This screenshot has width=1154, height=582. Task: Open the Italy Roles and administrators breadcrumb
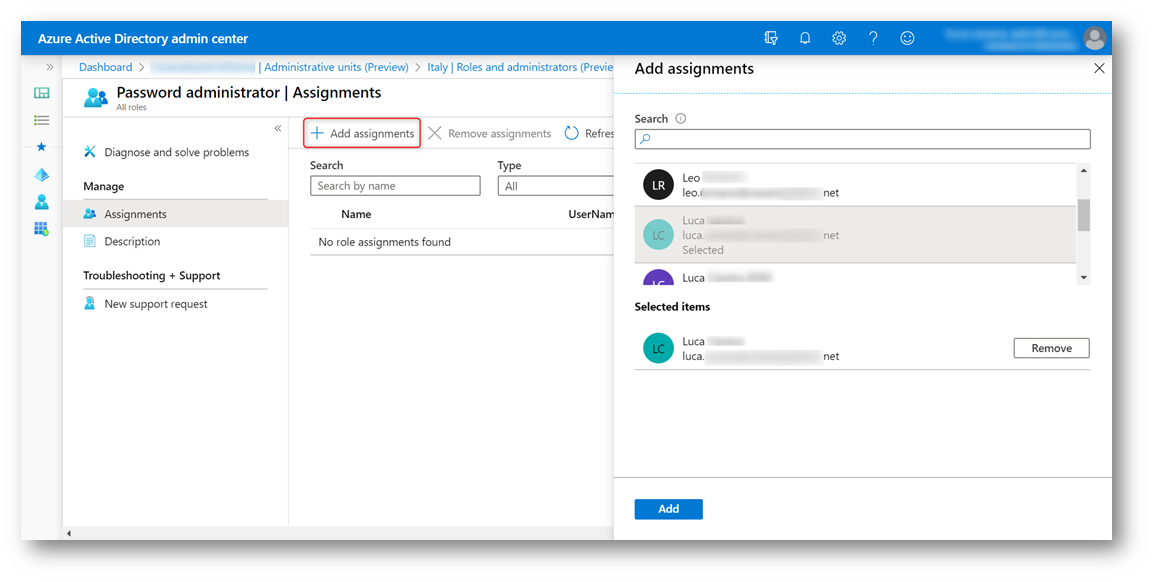point(520,67)
